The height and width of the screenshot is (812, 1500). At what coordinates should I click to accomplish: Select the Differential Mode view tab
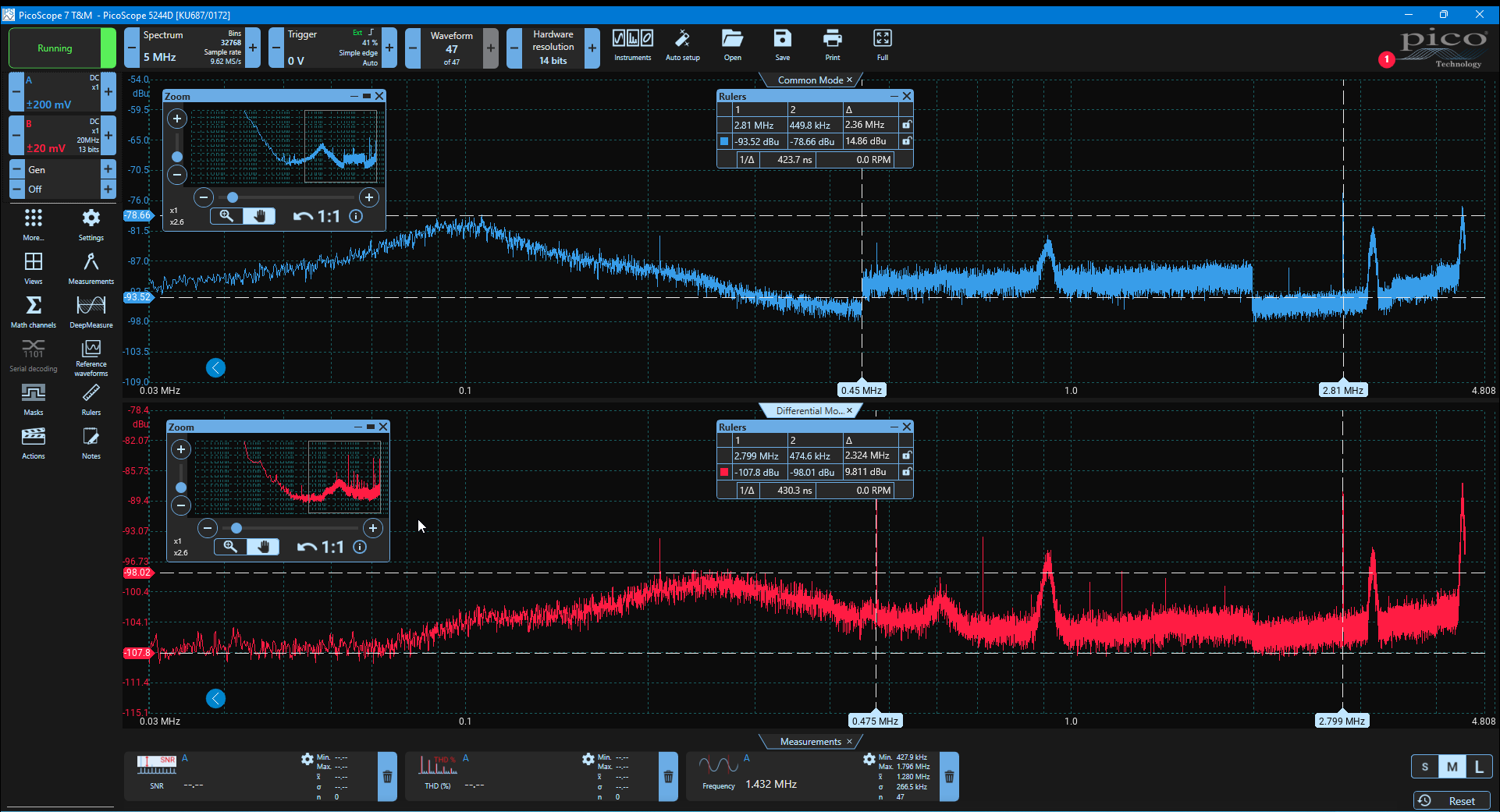point(809,411)
